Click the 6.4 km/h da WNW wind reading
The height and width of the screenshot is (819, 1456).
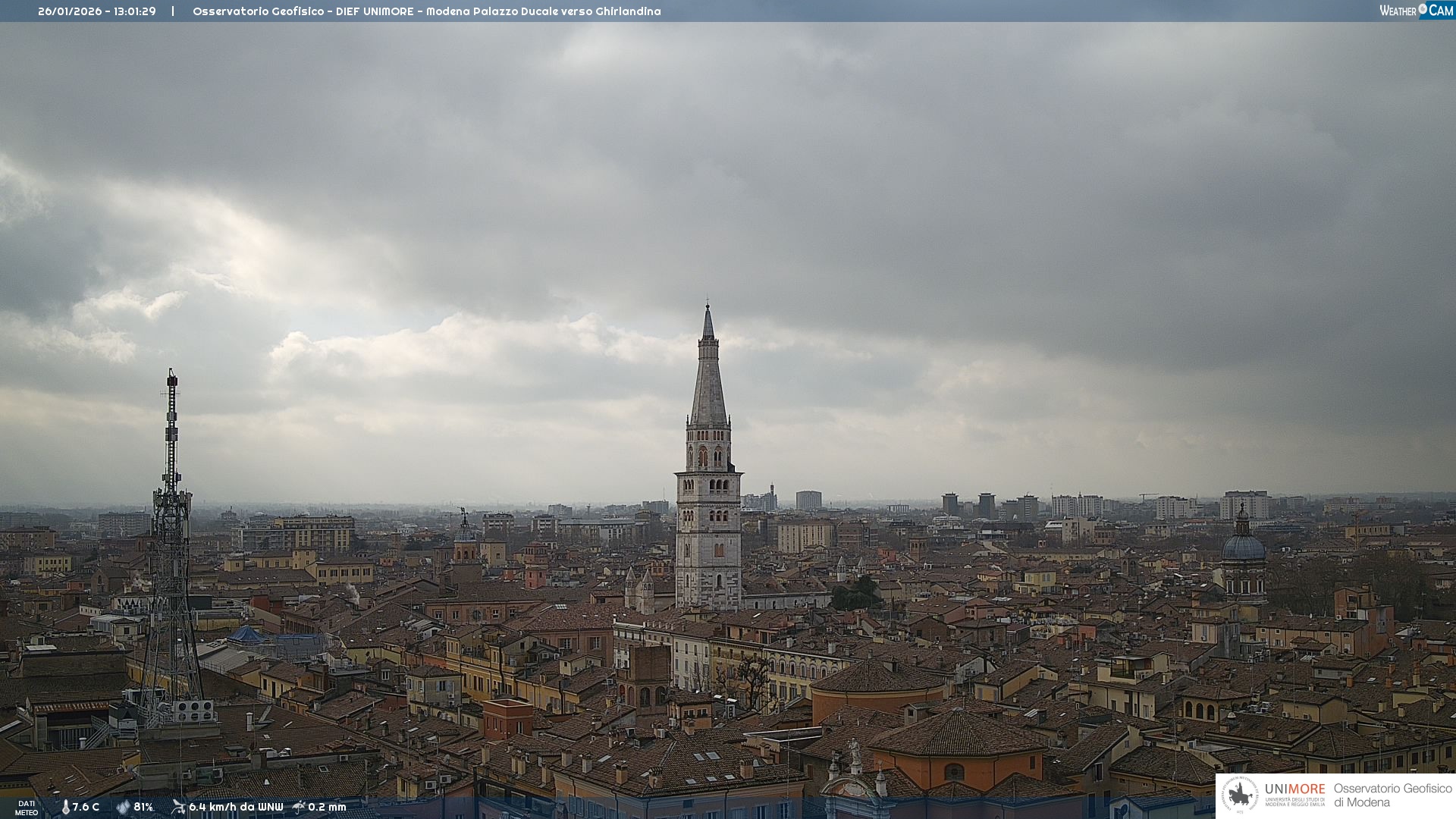click(236, 807)
